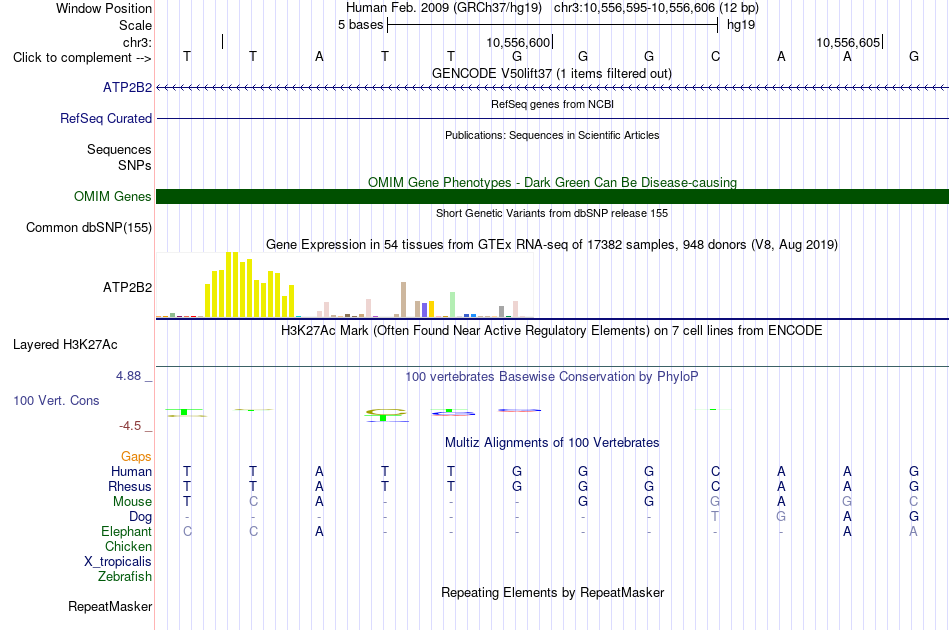Select the 'Sequences' track label

[x=119, y=150]
